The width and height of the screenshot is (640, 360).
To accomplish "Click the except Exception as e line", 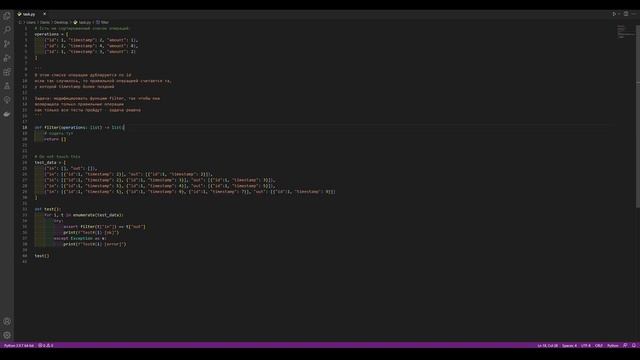I will click(x=80, y=238).
